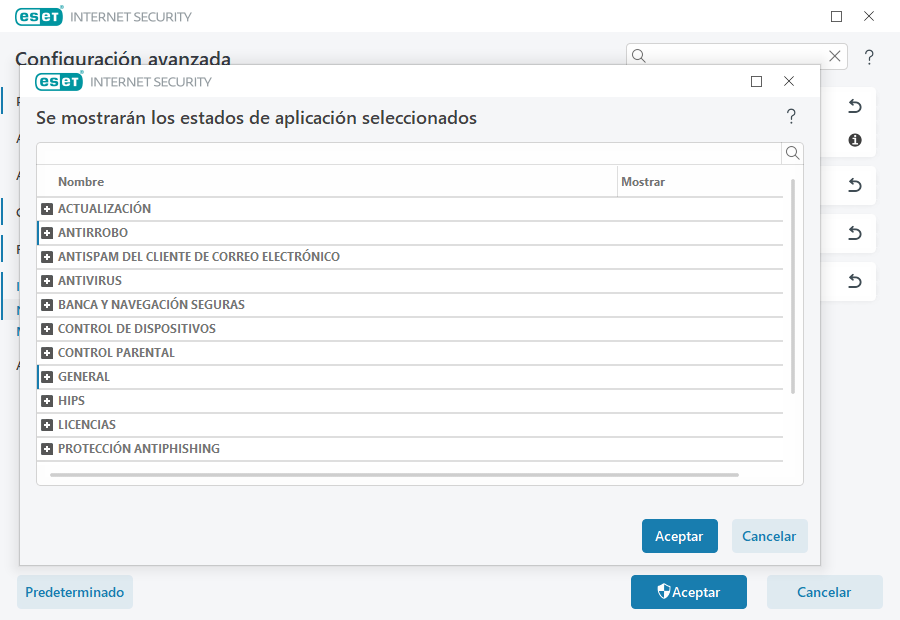The height and width of the screenshot is (620, 900).
Task: Close the main ESET window
Action: pyautogui.click(x=869, y=17)
